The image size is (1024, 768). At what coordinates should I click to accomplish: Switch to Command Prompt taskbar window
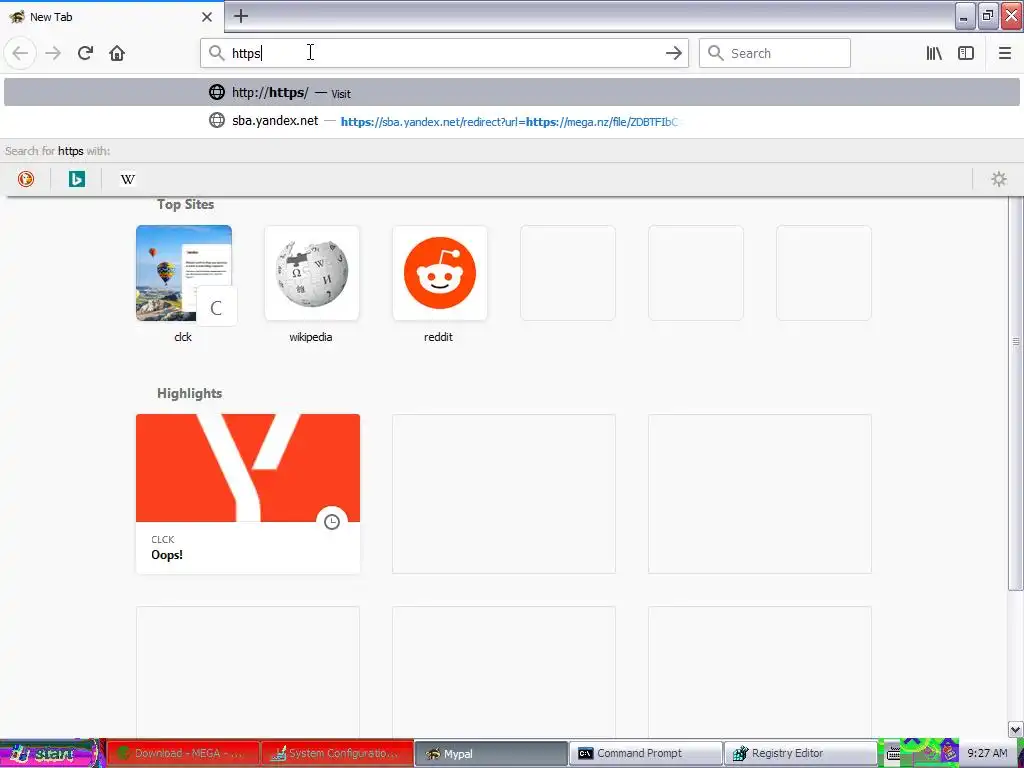[x=646, y=754]
